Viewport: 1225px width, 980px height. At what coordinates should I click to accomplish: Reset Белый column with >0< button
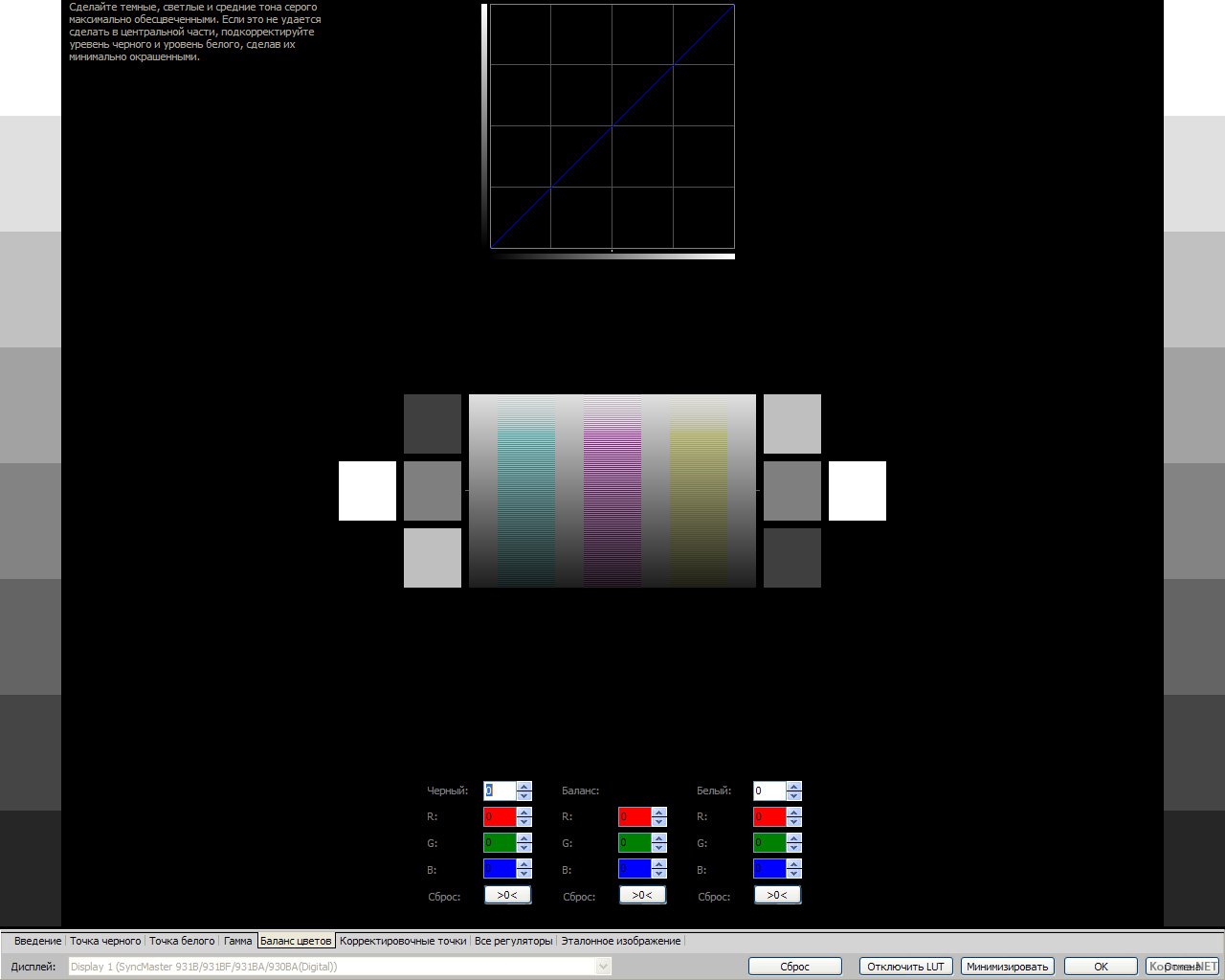coord(777,895)
